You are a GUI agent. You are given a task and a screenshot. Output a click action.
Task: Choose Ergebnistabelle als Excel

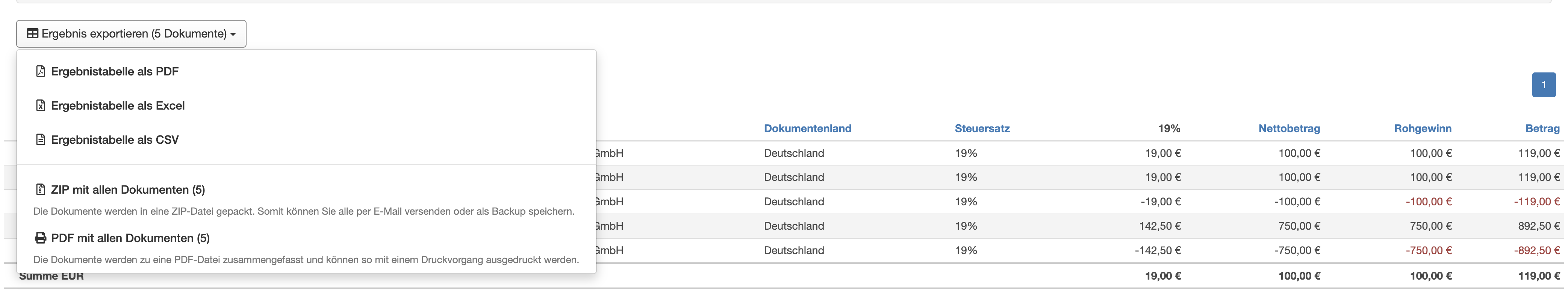click(x=118, y=105)
